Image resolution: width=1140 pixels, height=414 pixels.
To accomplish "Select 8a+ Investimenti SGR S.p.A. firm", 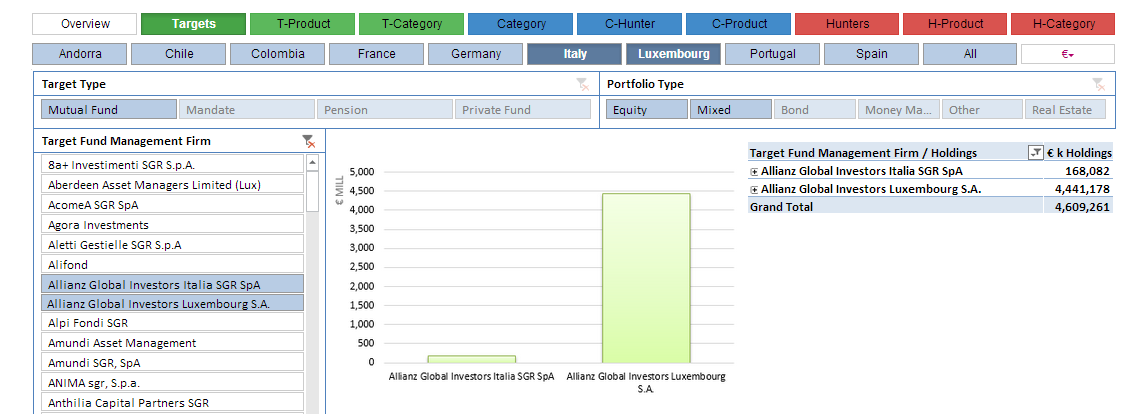I will (x=172, y=164).
